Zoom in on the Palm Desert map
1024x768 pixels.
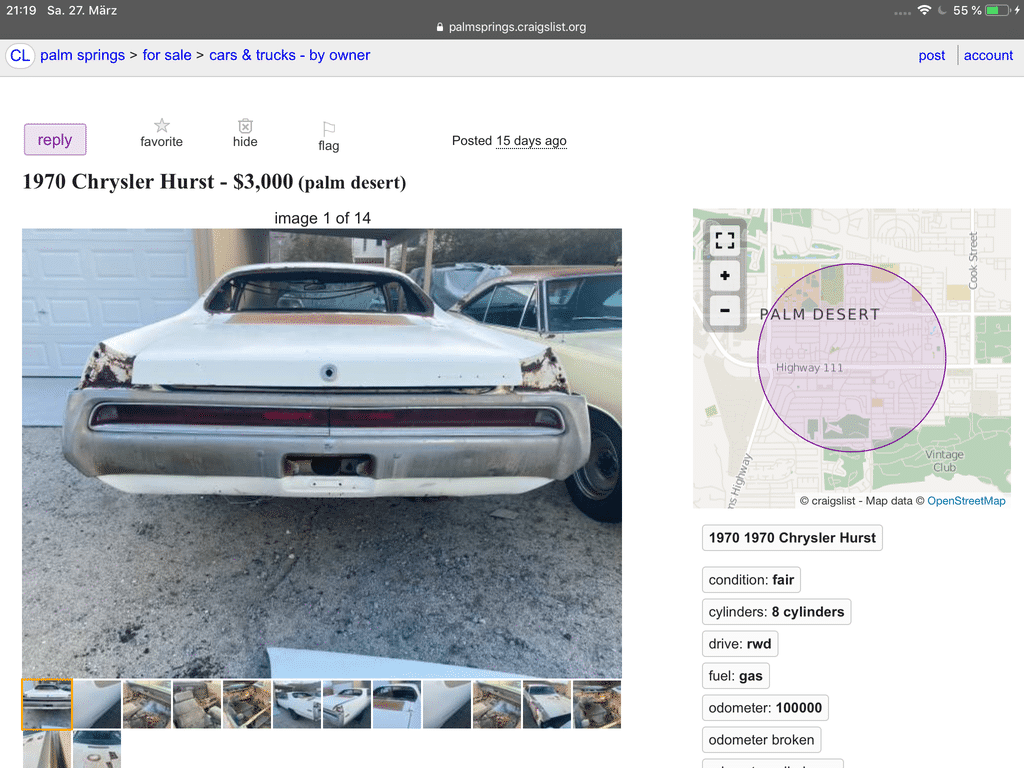pyautogui.click(x=724, y=276)
